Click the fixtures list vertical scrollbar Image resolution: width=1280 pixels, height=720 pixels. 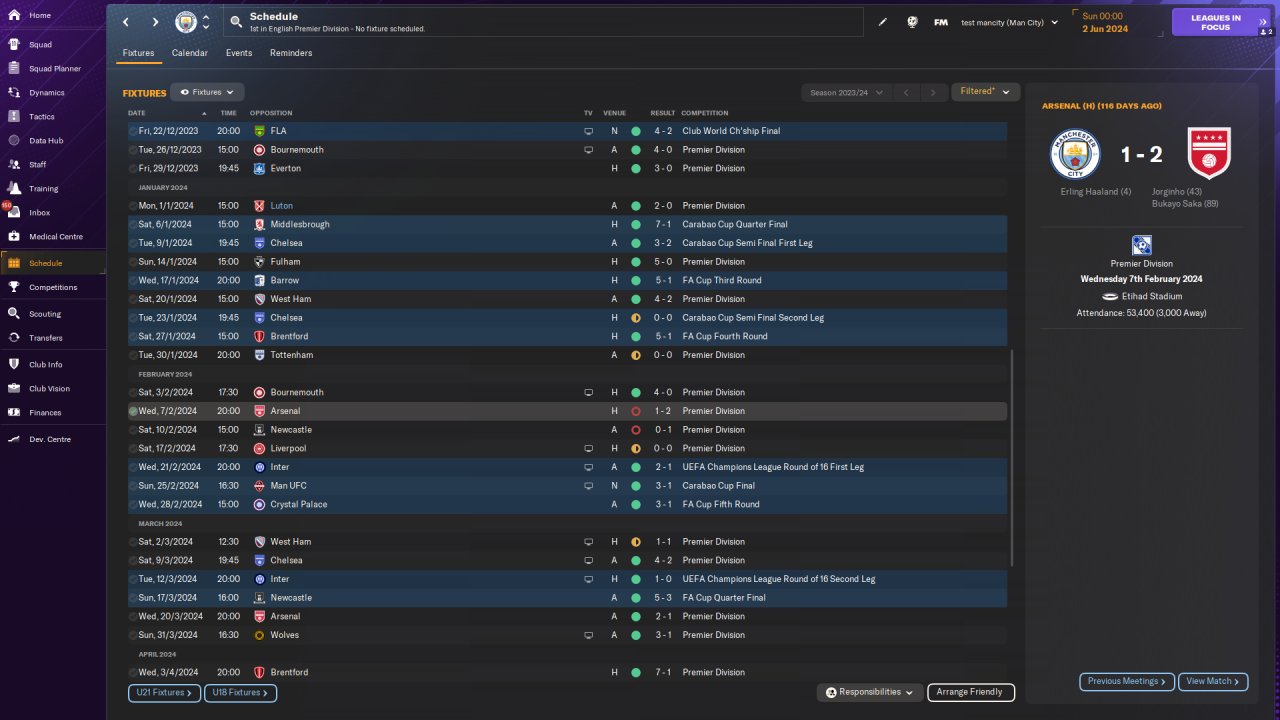(1012, 458)
